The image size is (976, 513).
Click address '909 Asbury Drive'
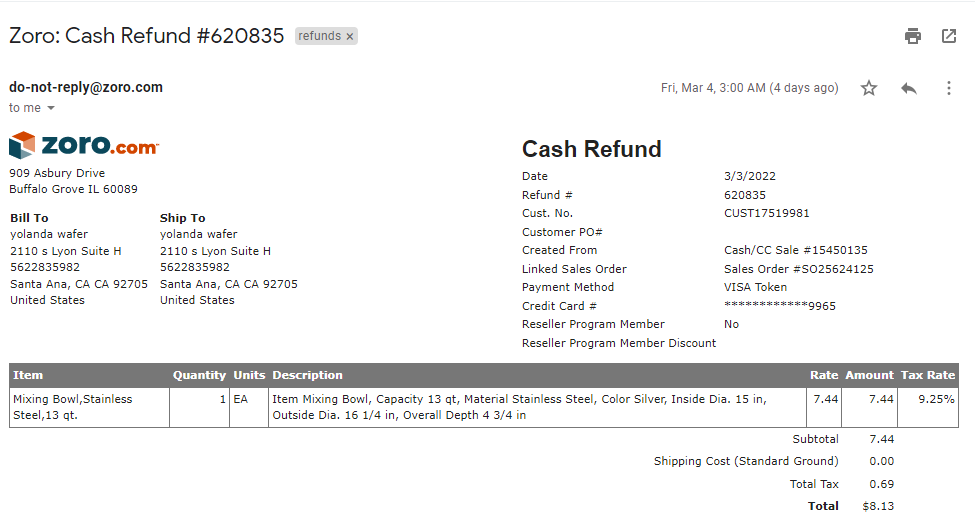[57, 173]
